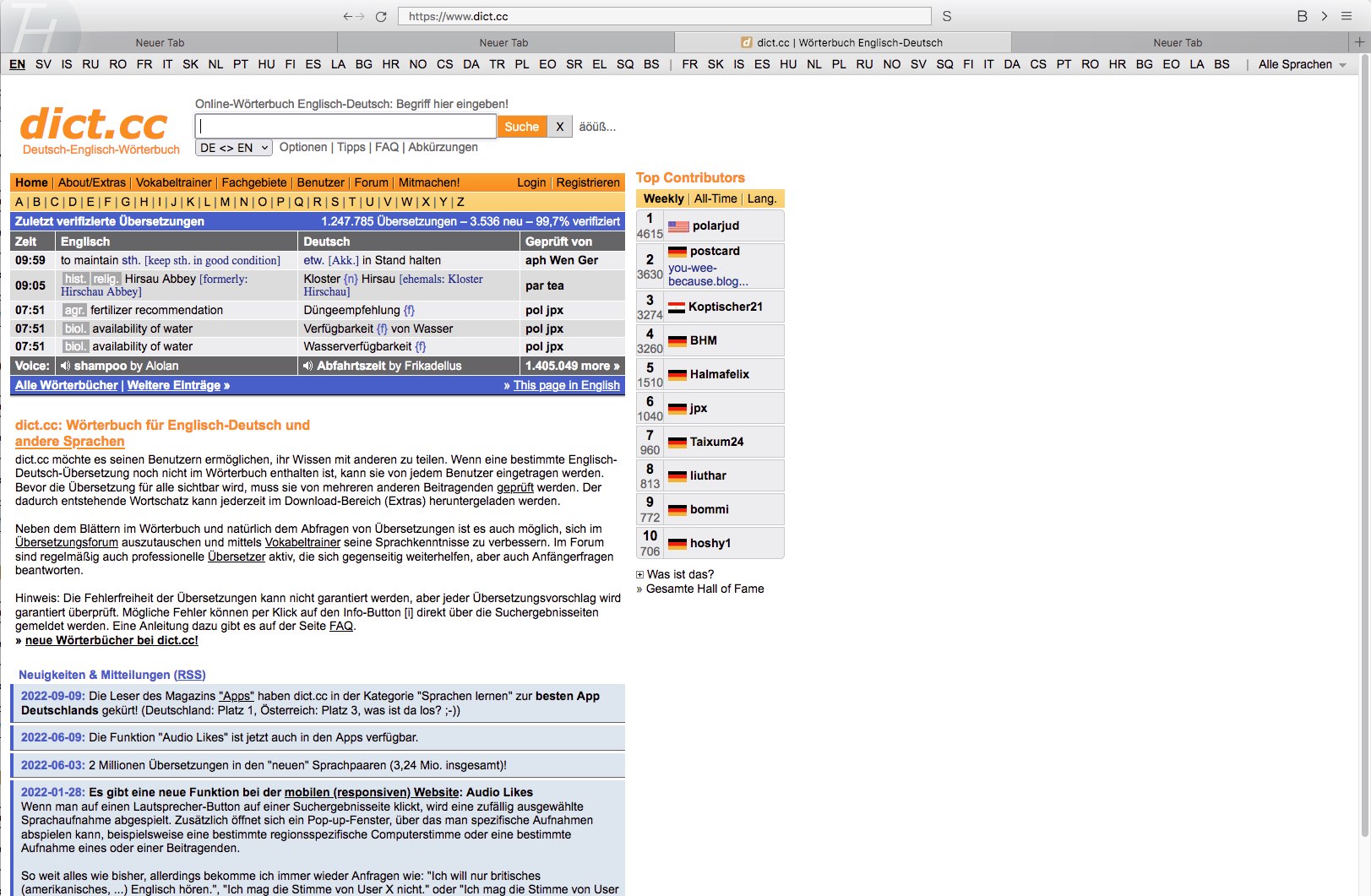The height and width of the screenshot is (896, 1371).
Task: Click the flag next to Koptischer21
Action: (677, 307)
